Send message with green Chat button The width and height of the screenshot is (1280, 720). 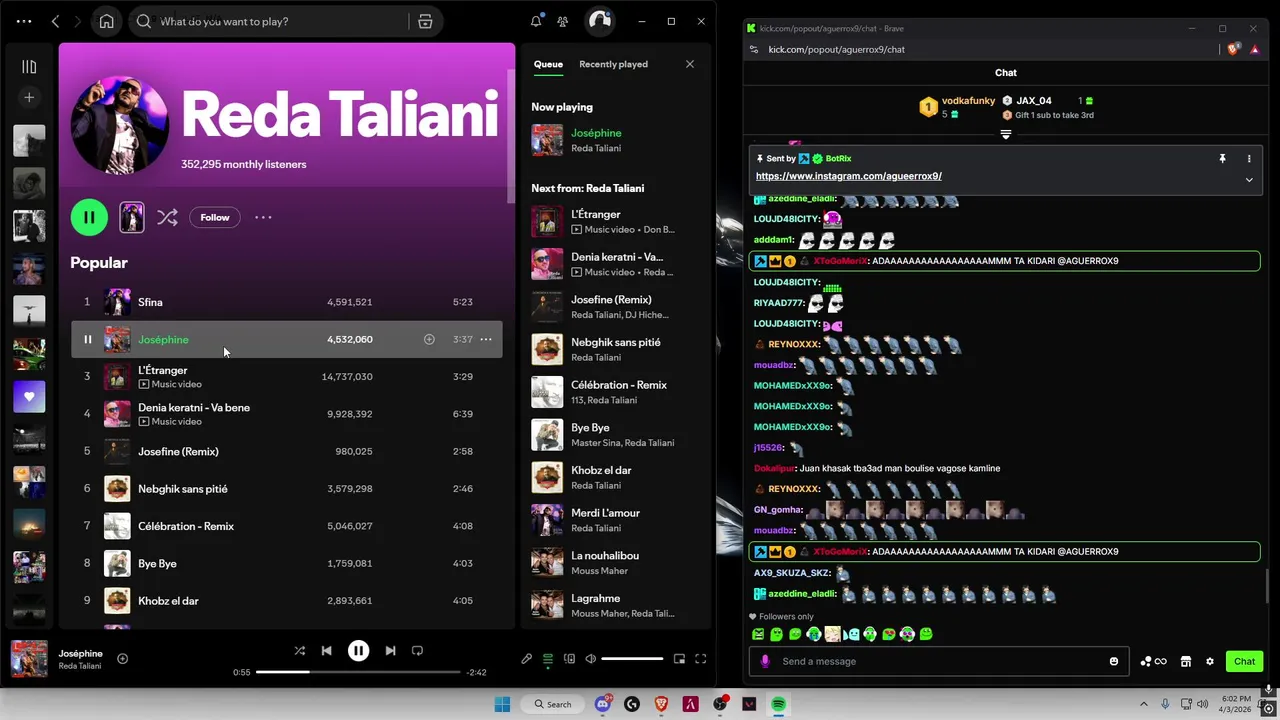[x=1244, y=661]
